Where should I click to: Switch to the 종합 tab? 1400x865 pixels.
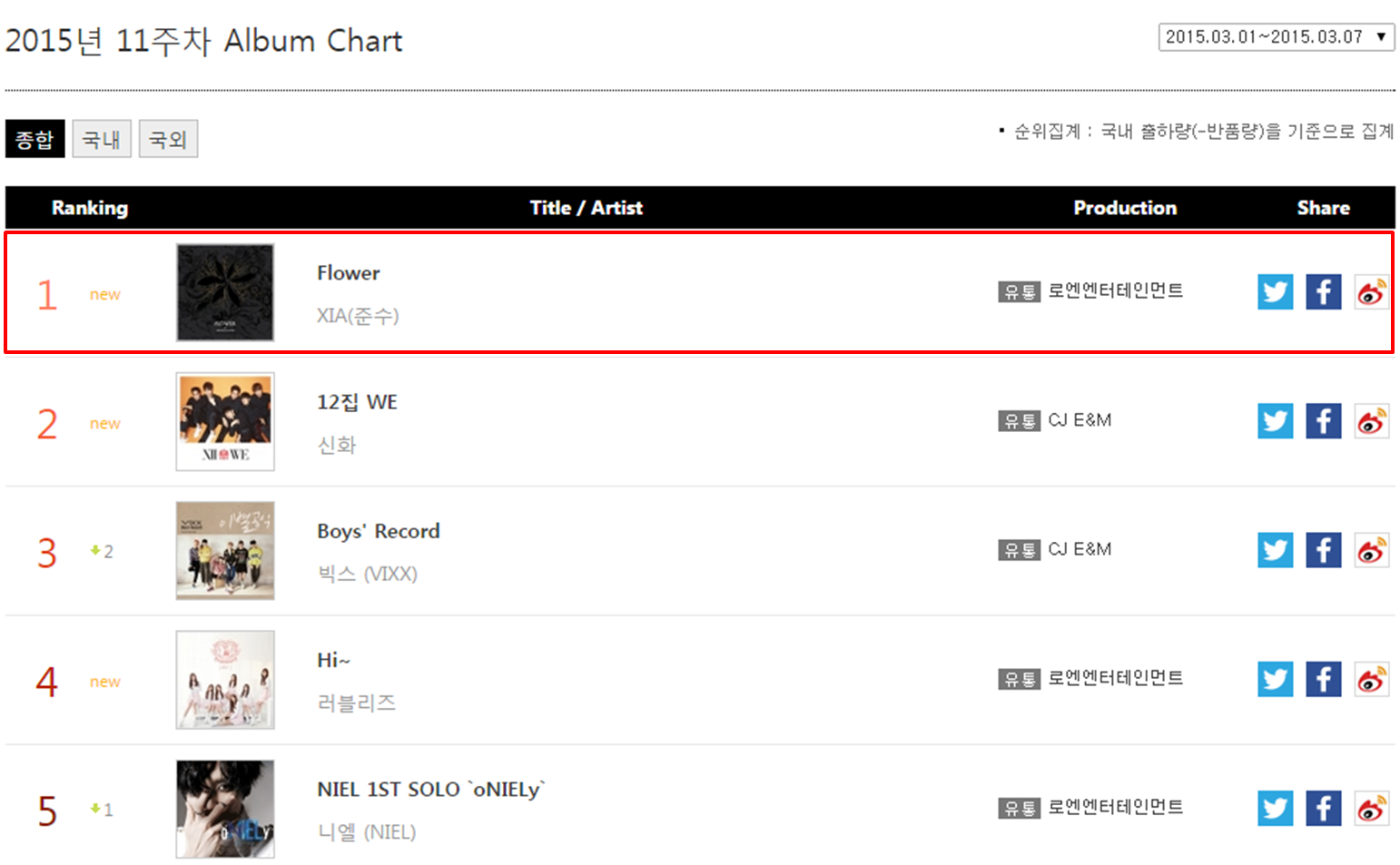[35, 139]
